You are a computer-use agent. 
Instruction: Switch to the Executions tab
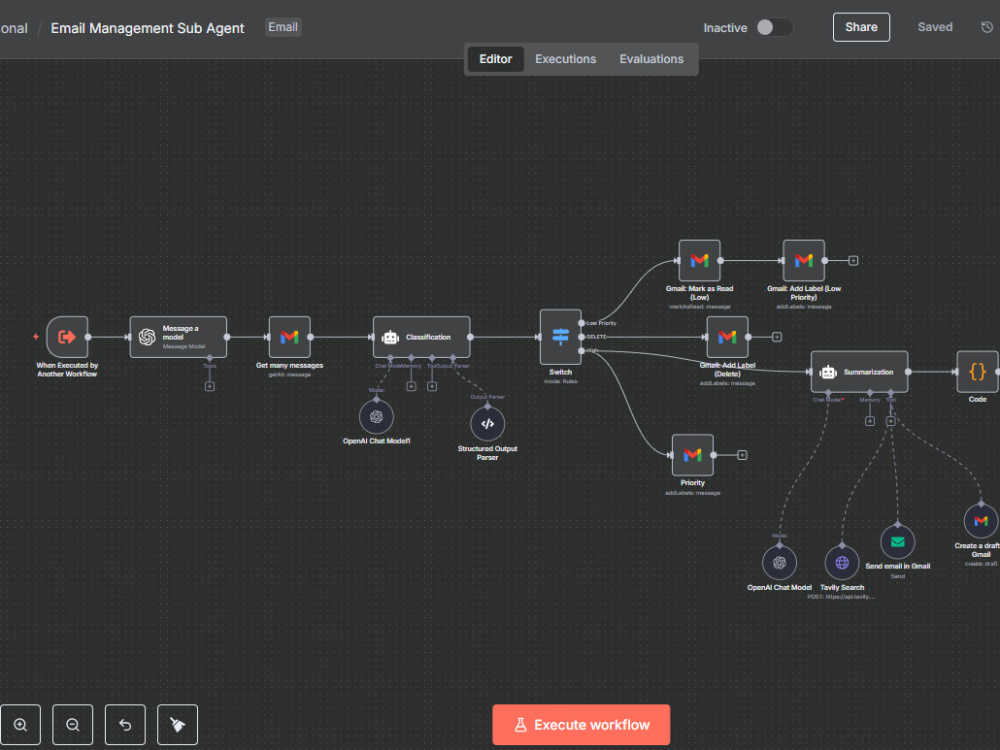(x=566, y=59)
